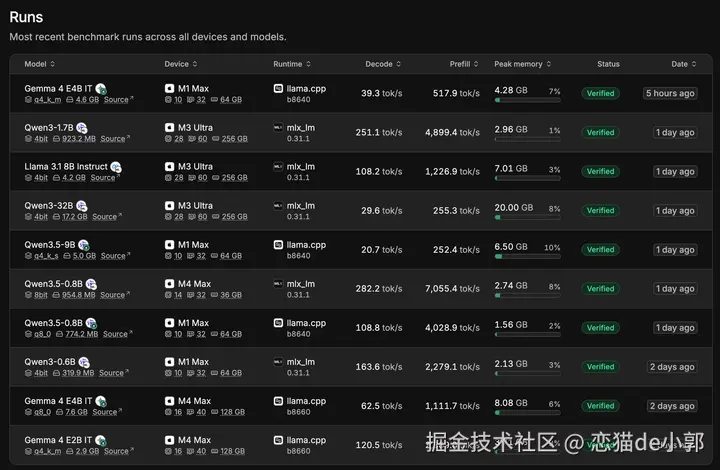Viewport: 720px width, 470px height.
Task: Click the badge icon beside Gemma 4 E4B IT q4_k_m
Action: pos(101,89)
